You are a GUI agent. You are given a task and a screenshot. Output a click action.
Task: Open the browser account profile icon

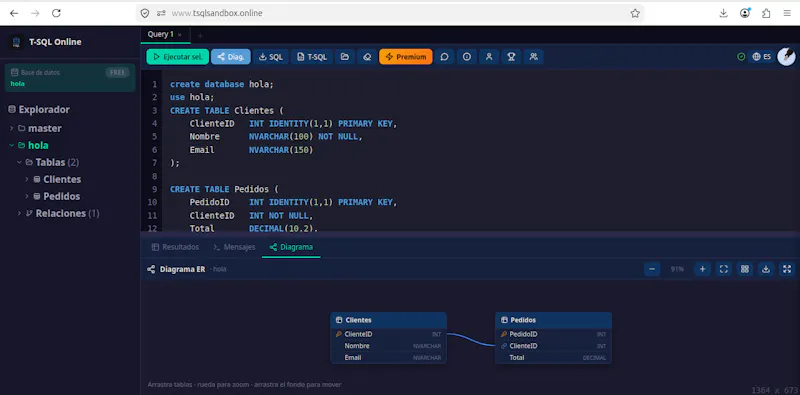745,13
